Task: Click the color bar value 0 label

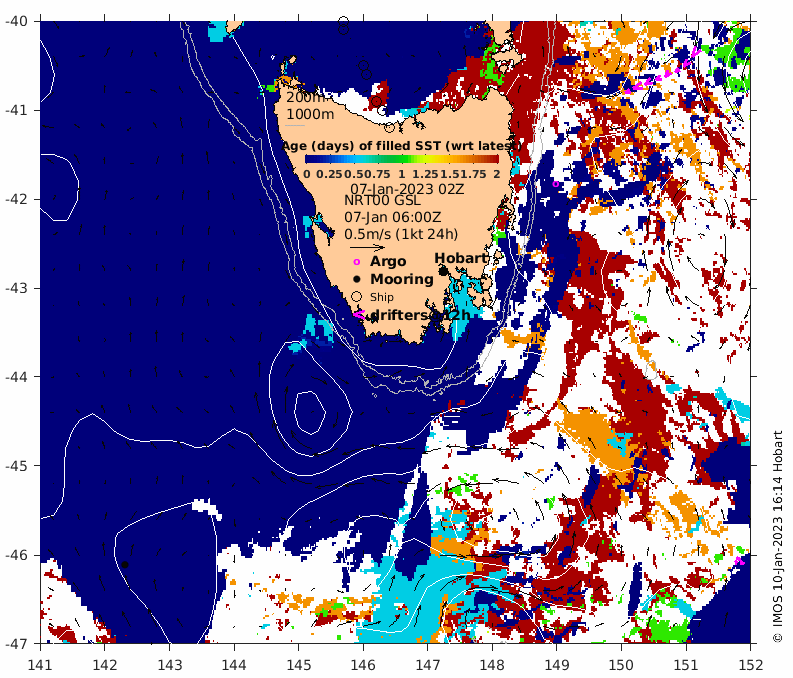Action: tap(307, 174)
